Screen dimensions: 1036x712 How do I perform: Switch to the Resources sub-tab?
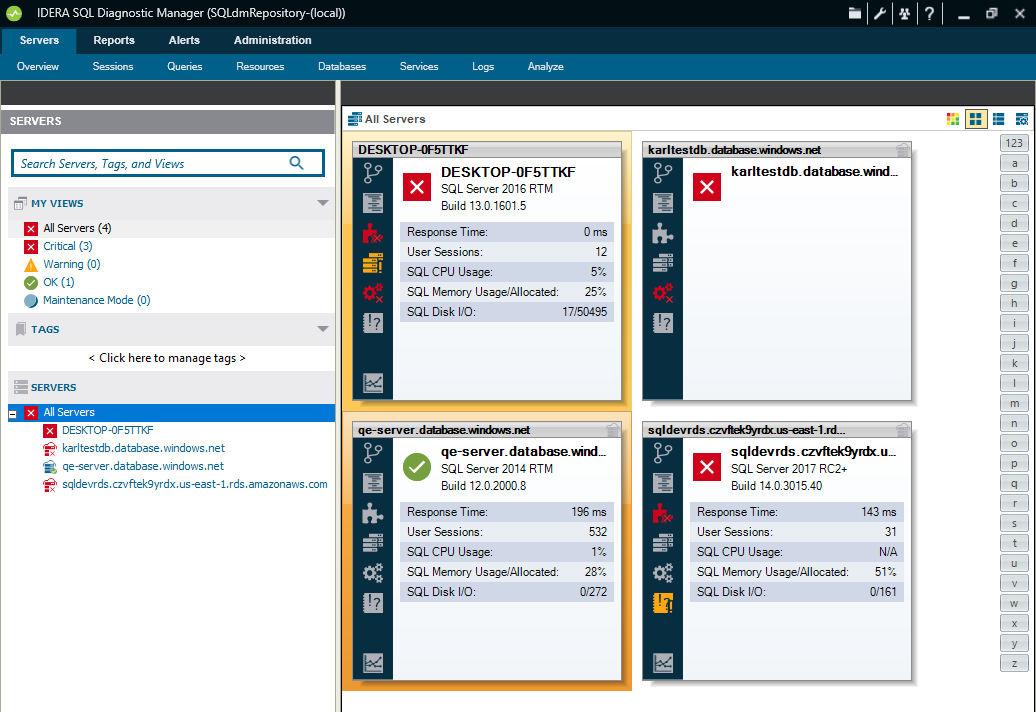coord(260,67)
